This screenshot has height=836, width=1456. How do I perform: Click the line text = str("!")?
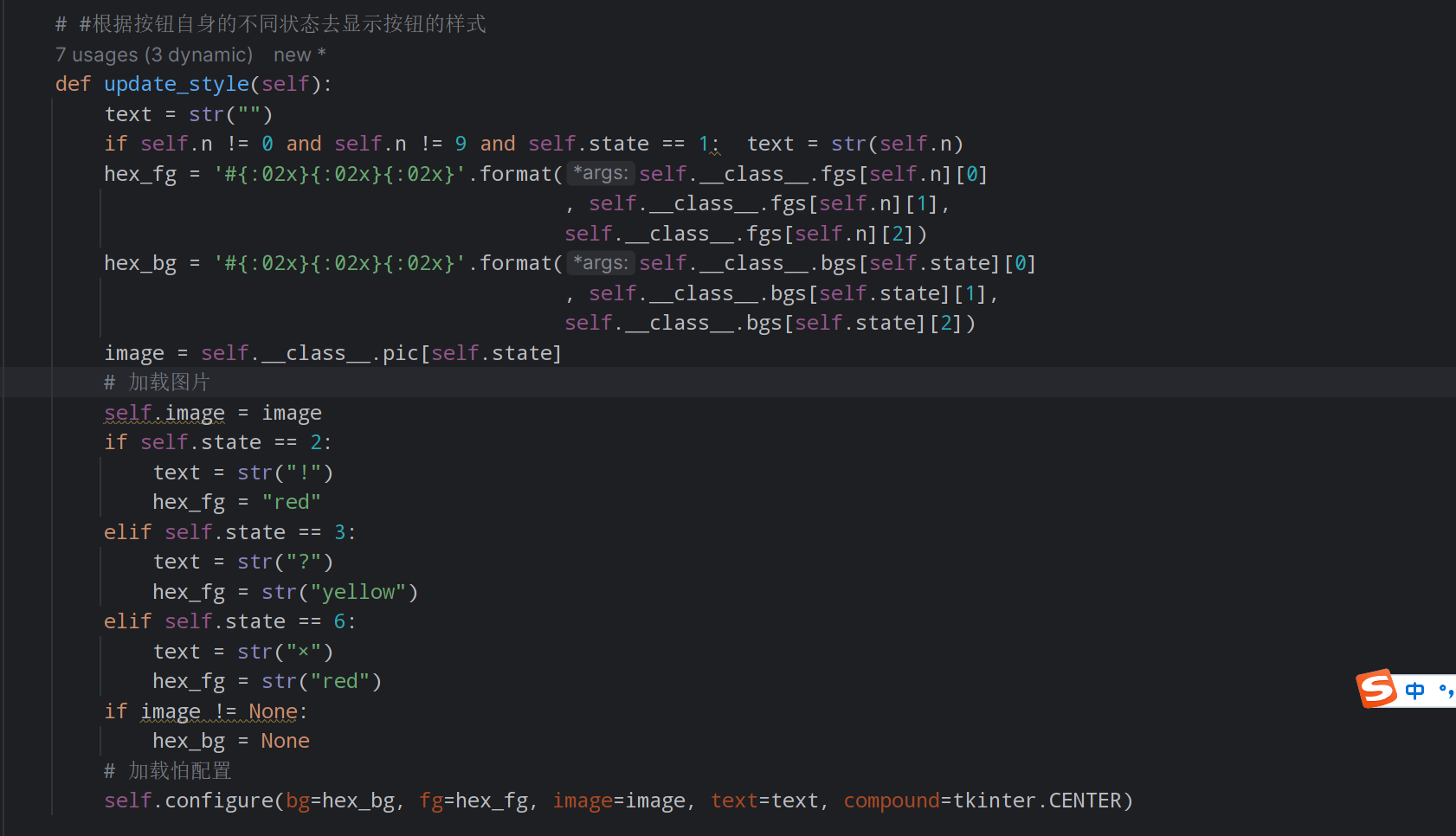pos(243,473)
